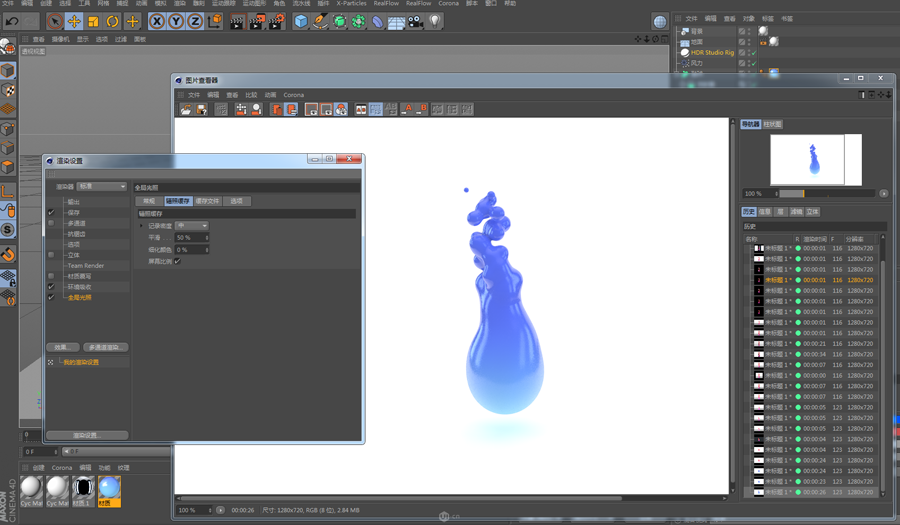Image resolution: width=900 pixels, height=525 pixels.
Task: Click the 平滑 50% stepper arrows
Action: point(207,238)
